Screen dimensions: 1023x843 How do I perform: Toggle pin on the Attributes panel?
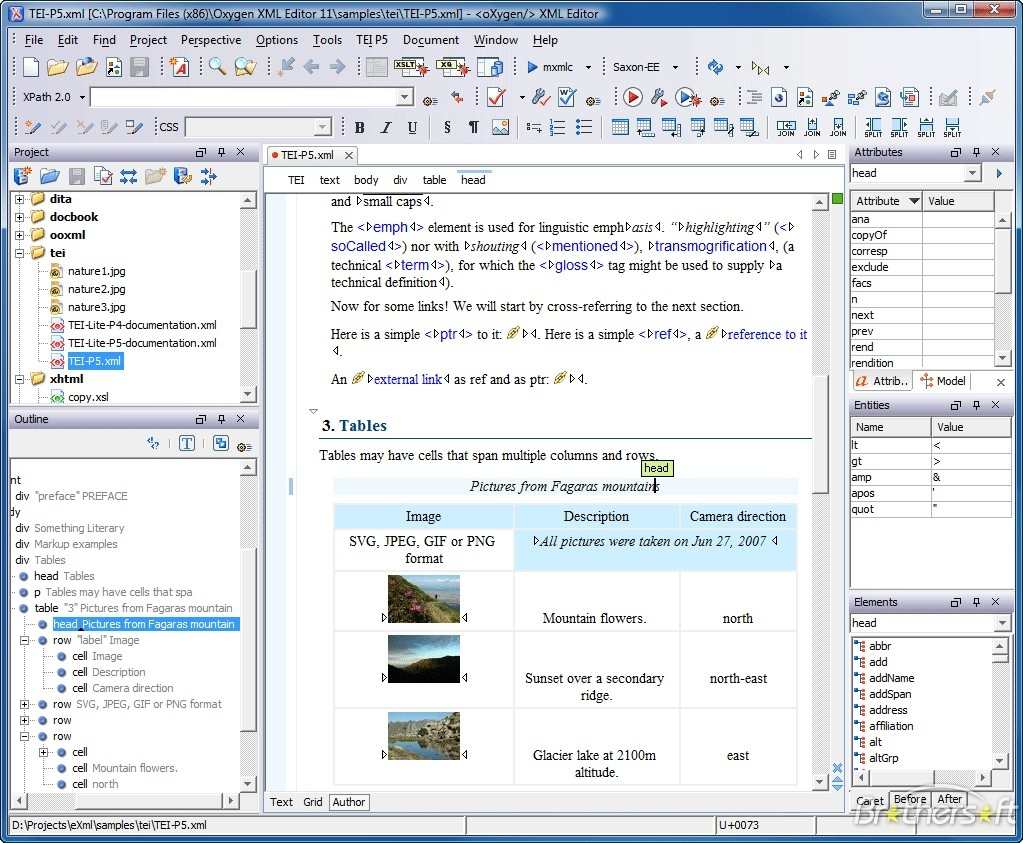[976, 152]
